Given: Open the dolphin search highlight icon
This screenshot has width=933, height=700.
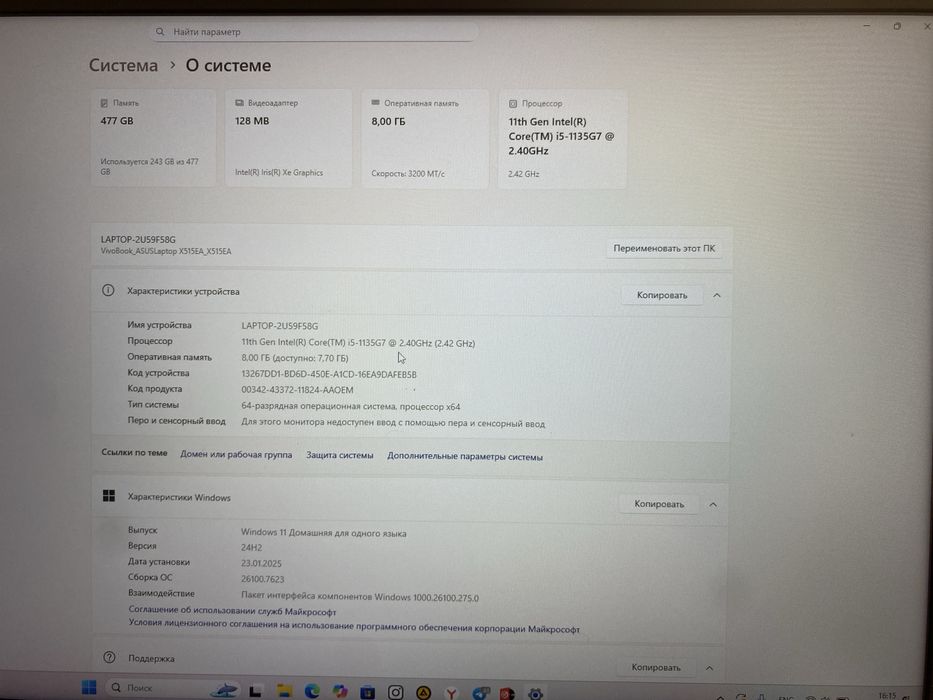Looking at the screenshot, I should [224, 690].
